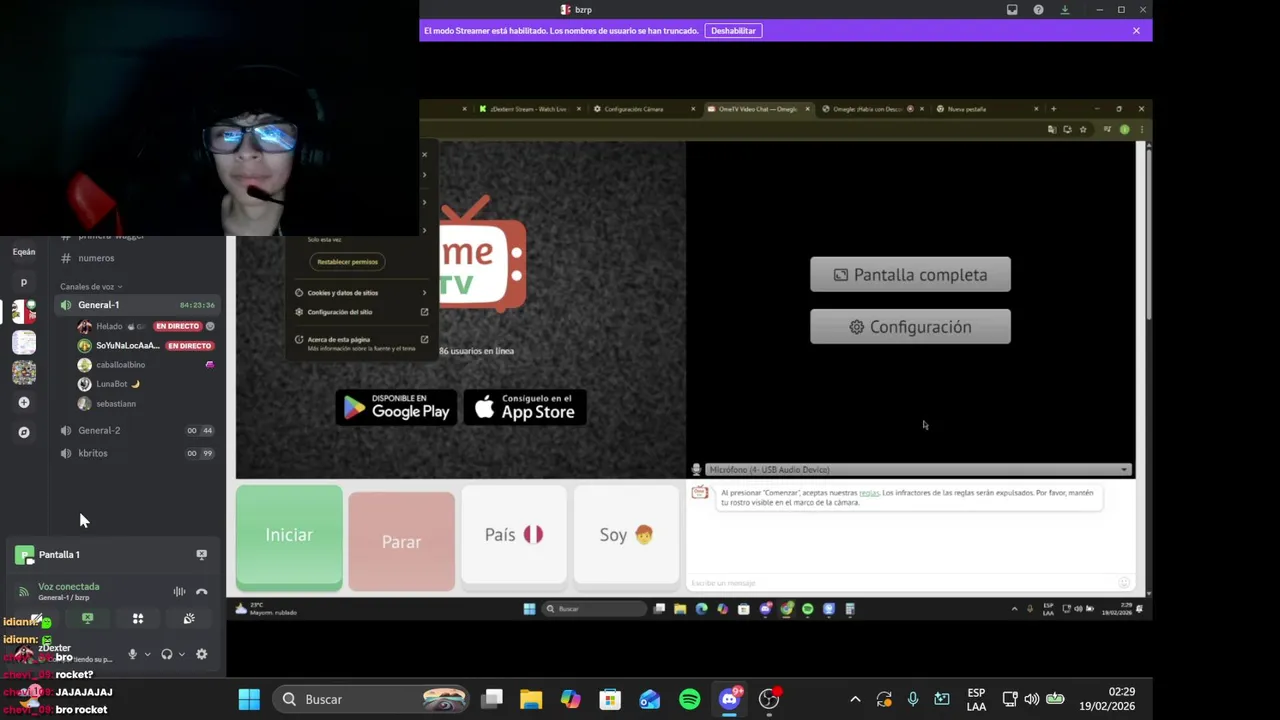1280x720 pixels.
Task: Click App Store download badge
Action: tap(525, 407)
